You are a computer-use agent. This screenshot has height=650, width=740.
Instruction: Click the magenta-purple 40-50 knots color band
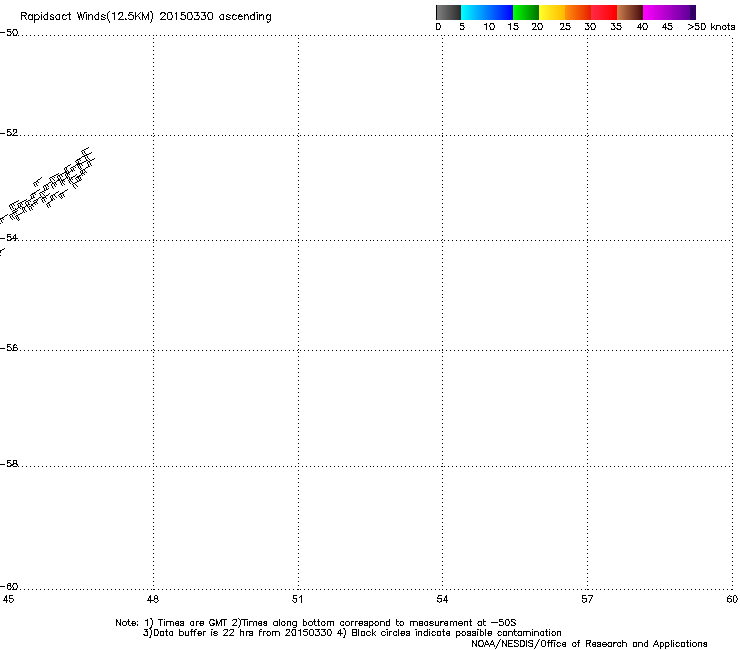(669, 12)
